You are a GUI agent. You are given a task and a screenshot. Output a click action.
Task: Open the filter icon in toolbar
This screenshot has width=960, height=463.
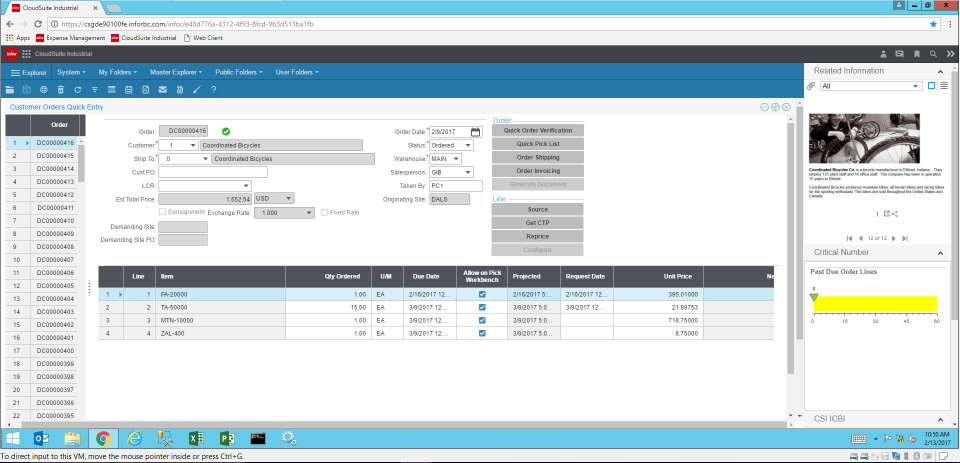tap(95, 90)
